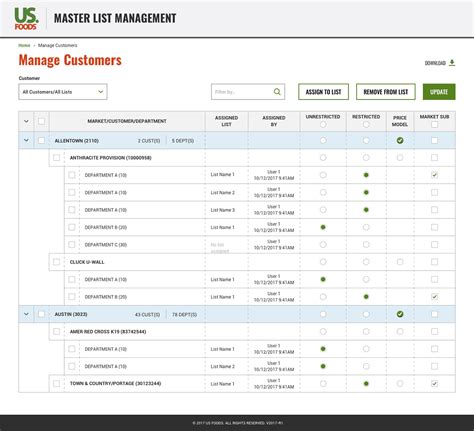Collapse the Allentown (2110) market group

[26, 141]
